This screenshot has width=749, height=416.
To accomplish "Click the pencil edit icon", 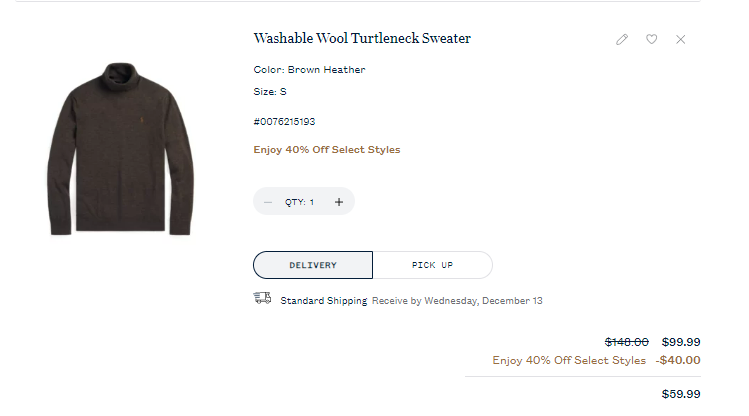I will click(622, 39).
